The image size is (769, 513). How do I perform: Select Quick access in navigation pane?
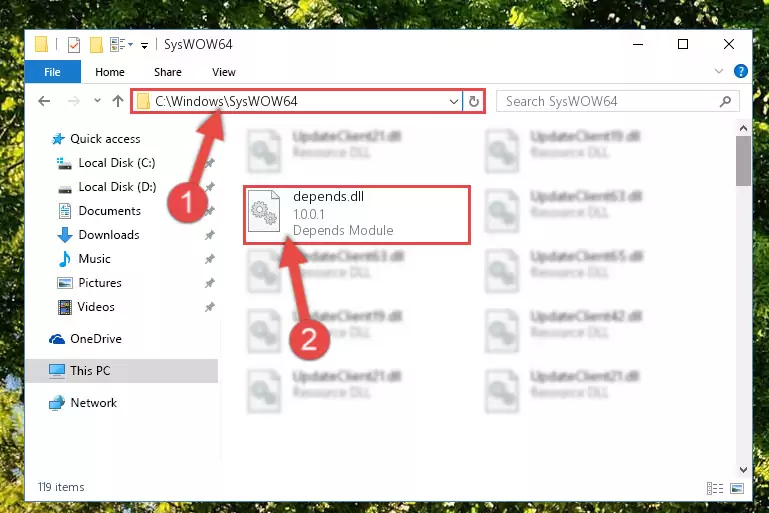[105, 139]
